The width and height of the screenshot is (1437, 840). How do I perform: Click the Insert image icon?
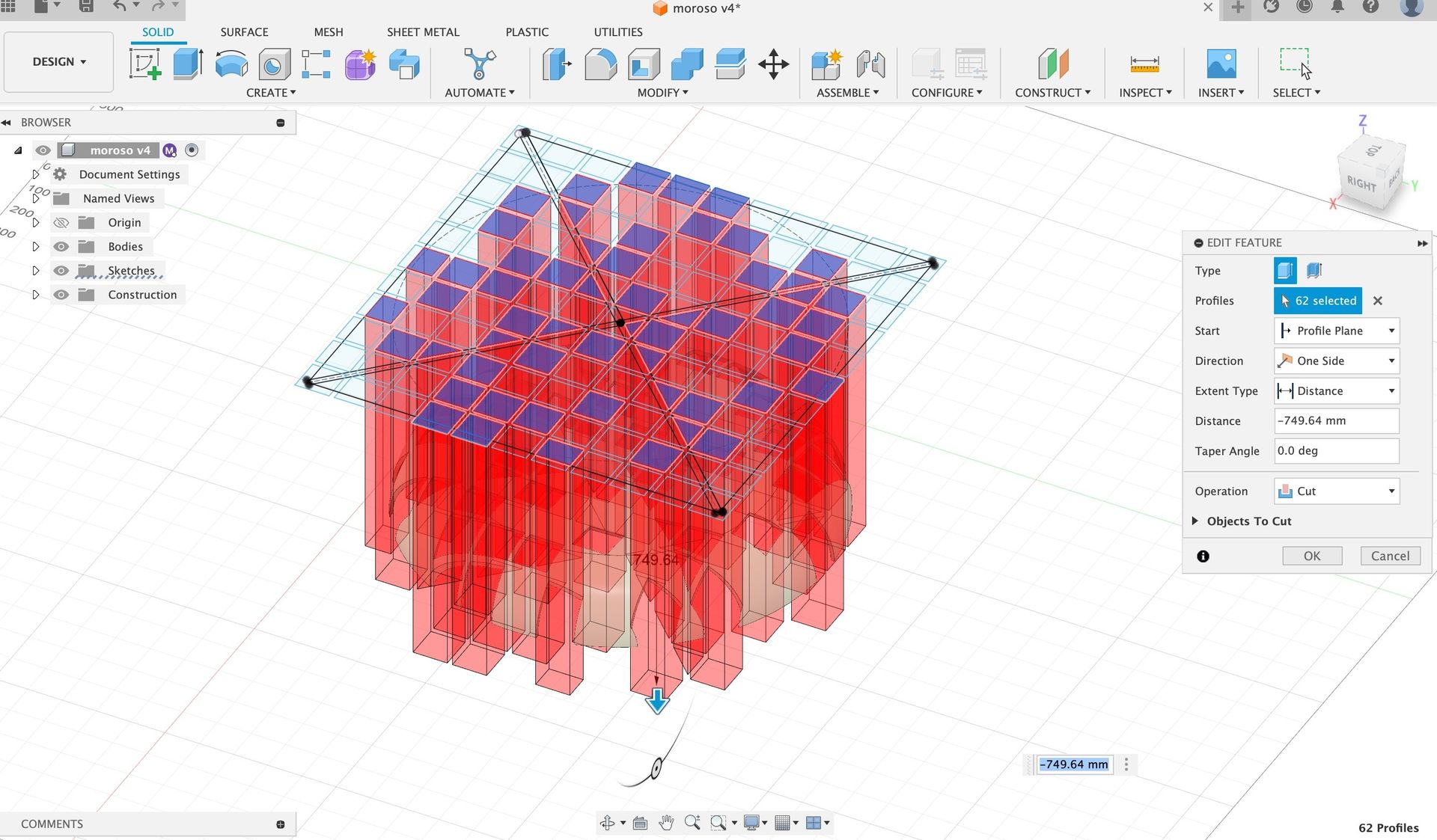[1221, 64]
